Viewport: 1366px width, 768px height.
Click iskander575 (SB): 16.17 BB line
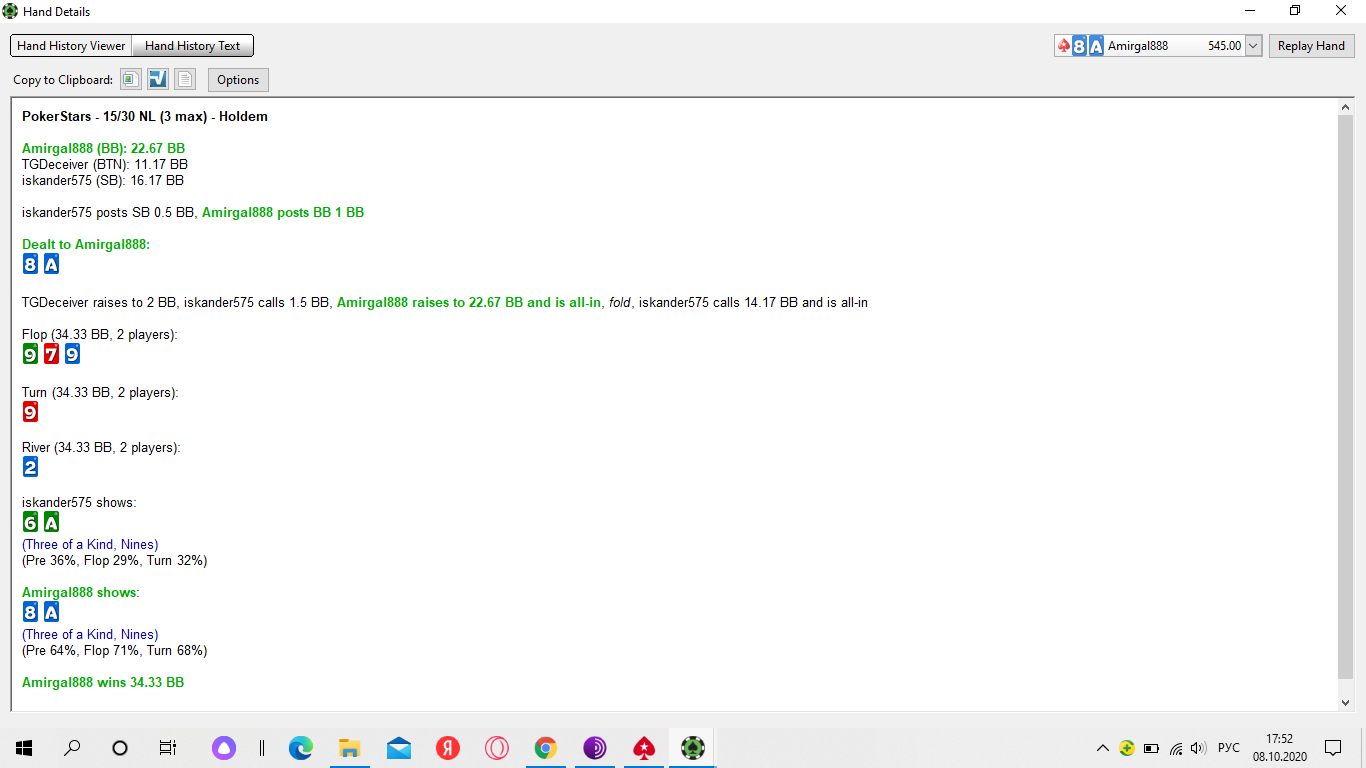[x=103, y=181]
